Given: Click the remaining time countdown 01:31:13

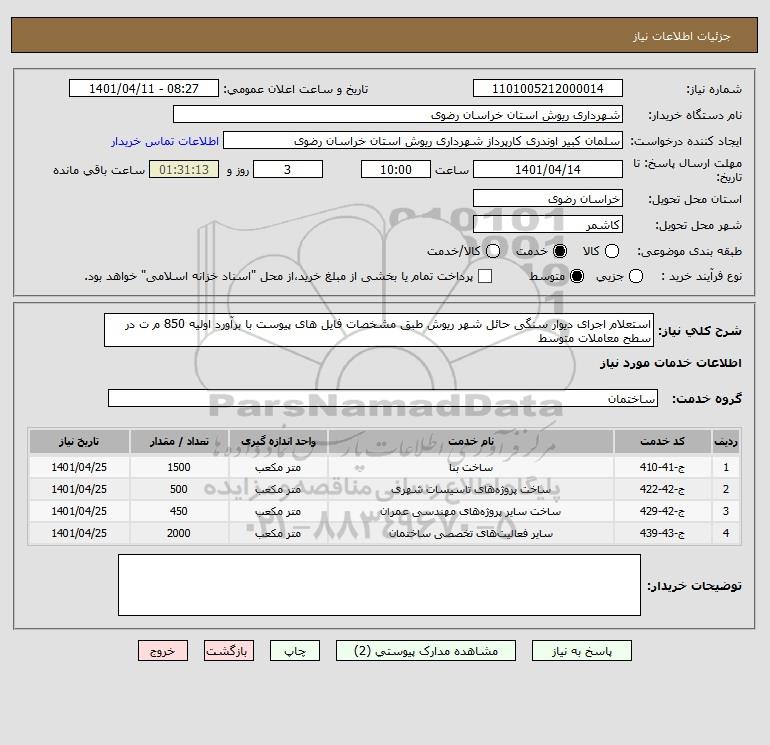Looking at the screenshot, I should (x=184, y=169).
